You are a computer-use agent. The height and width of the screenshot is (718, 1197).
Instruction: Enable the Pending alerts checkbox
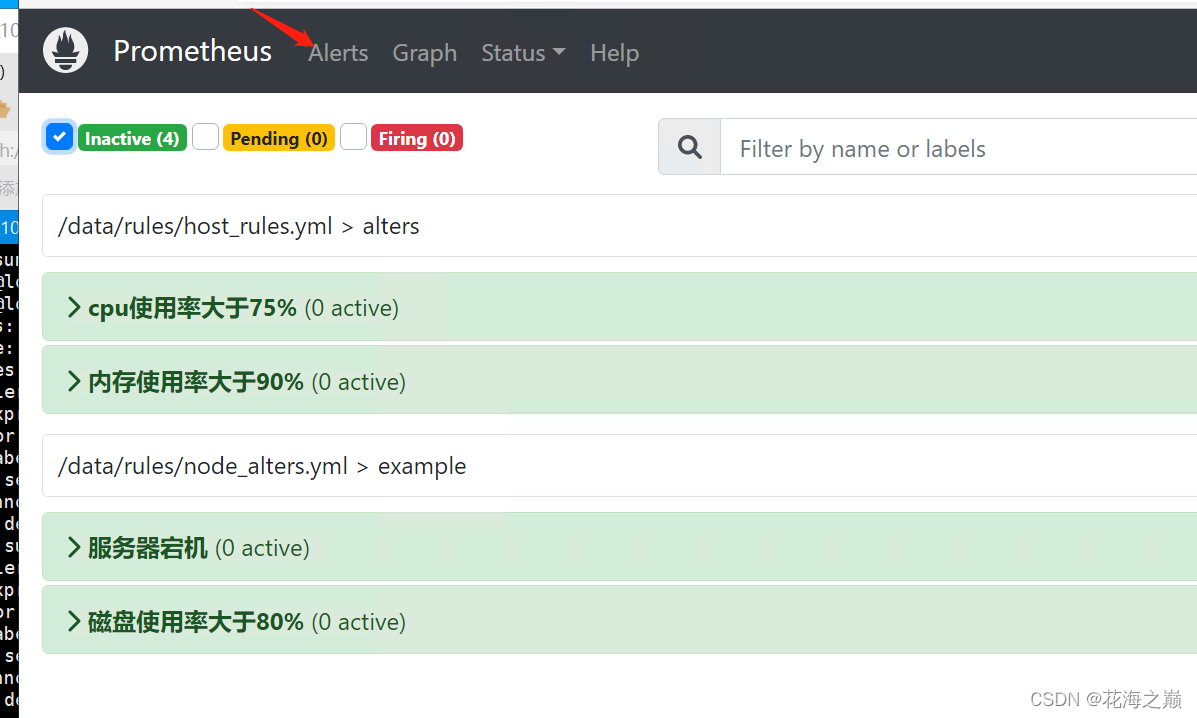[x=205, y=137]
